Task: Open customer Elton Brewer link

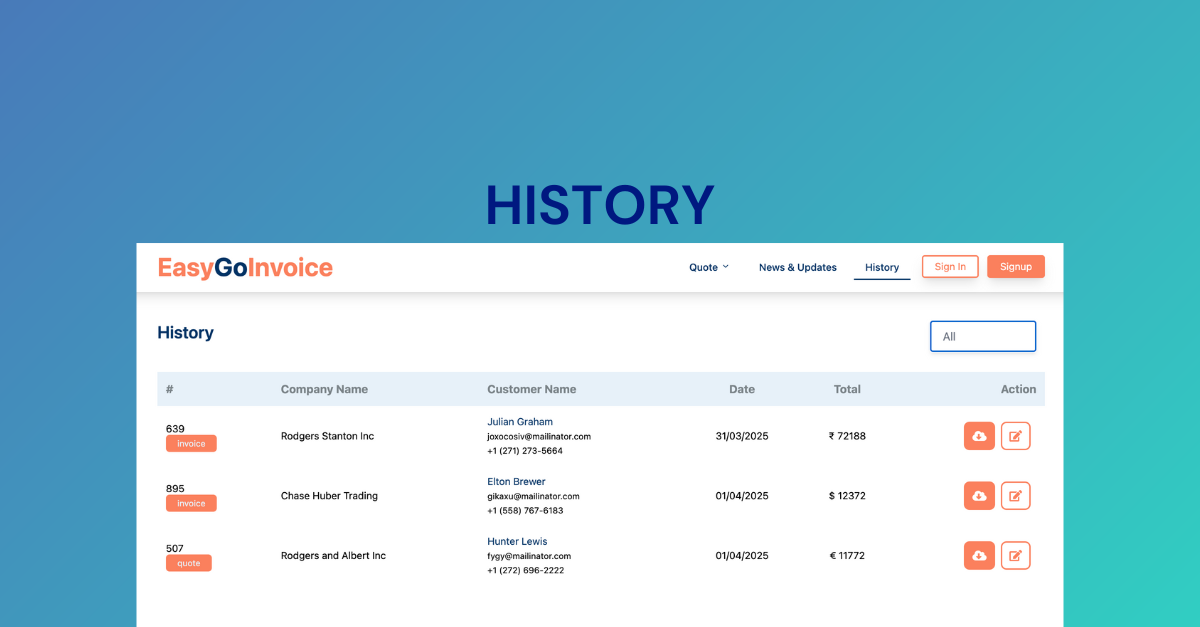Action: tap(516, 482)
